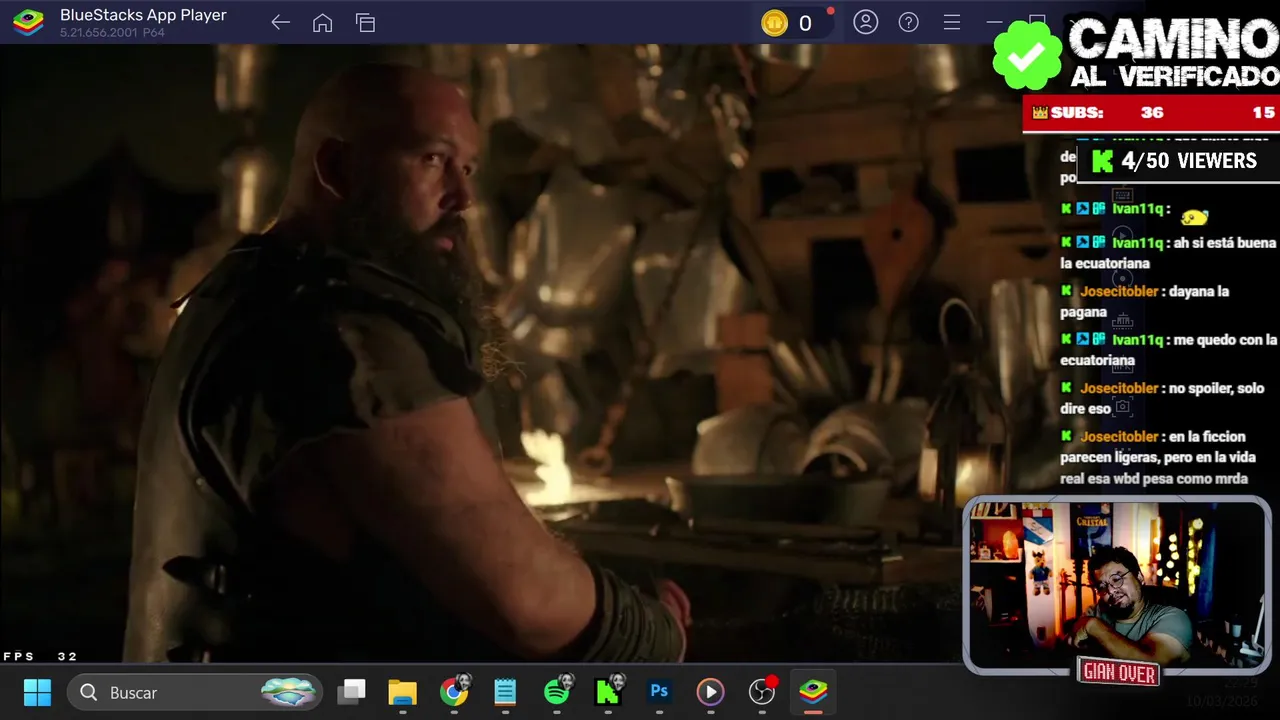Open media player taskbar icon

tap(710, 692)
